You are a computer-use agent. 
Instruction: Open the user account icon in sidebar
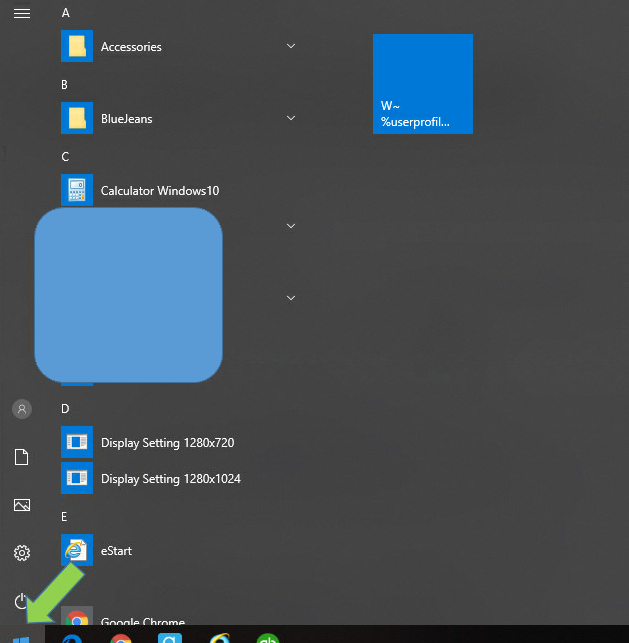22,409
